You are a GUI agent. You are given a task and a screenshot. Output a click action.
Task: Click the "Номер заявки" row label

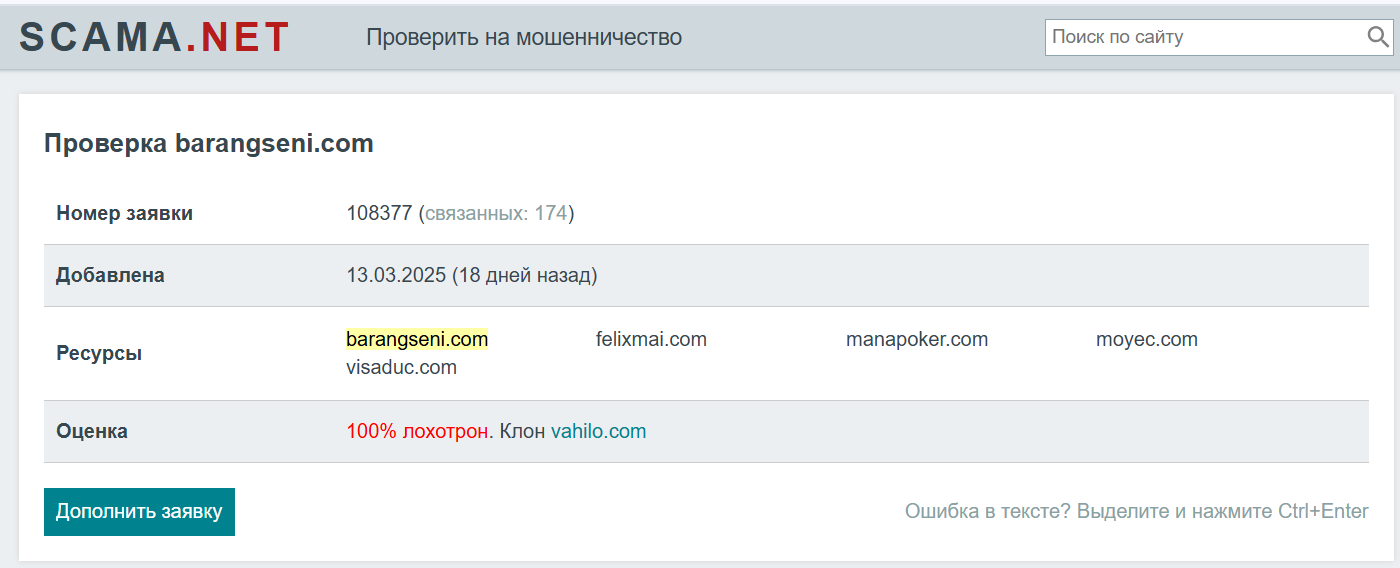[x=125, y=213]
